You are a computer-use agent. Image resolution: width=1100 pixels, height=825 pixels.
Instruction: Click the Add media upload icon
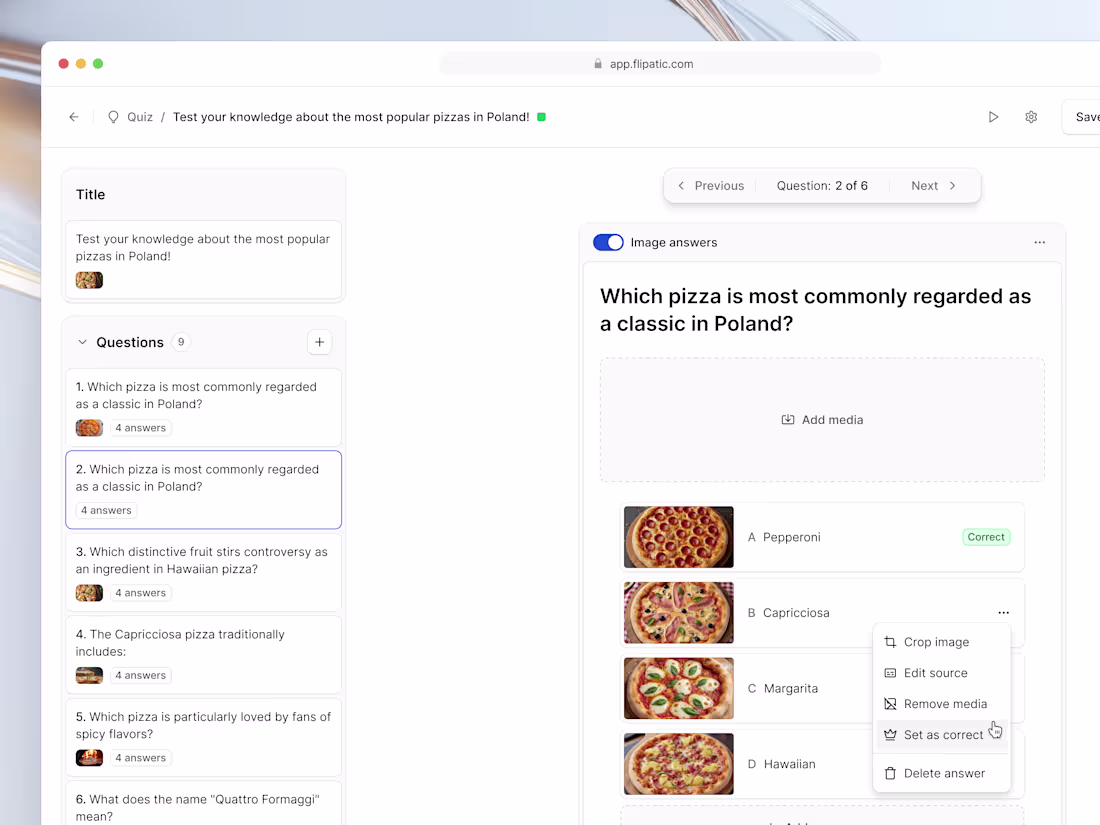pyautogui.click(x=789, y=420)
